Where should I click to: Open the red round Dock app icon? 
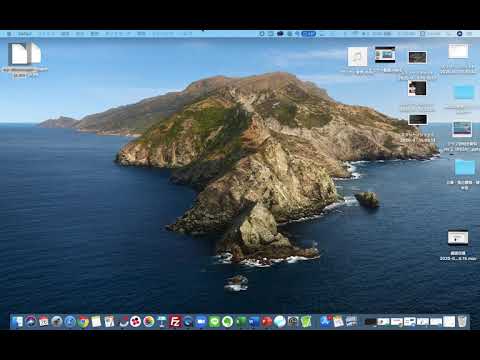pyautogui.click(x=267, y=322)
